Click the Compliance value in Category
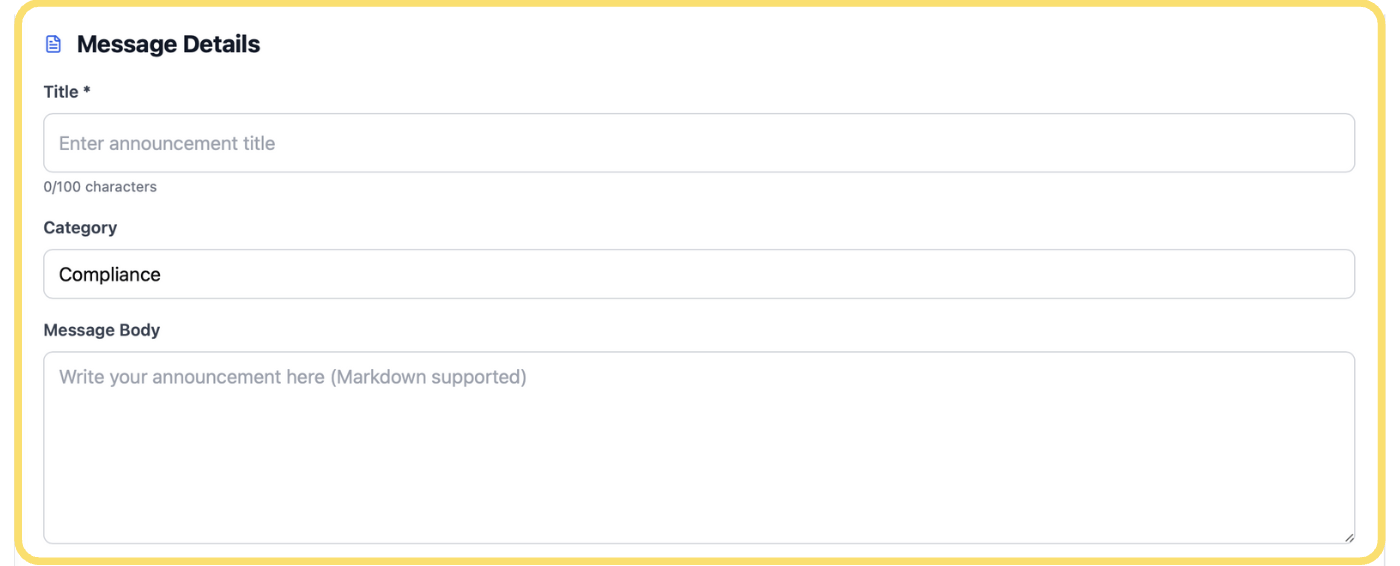Viewport: 1400px width, 566px height. click(110, 274)
